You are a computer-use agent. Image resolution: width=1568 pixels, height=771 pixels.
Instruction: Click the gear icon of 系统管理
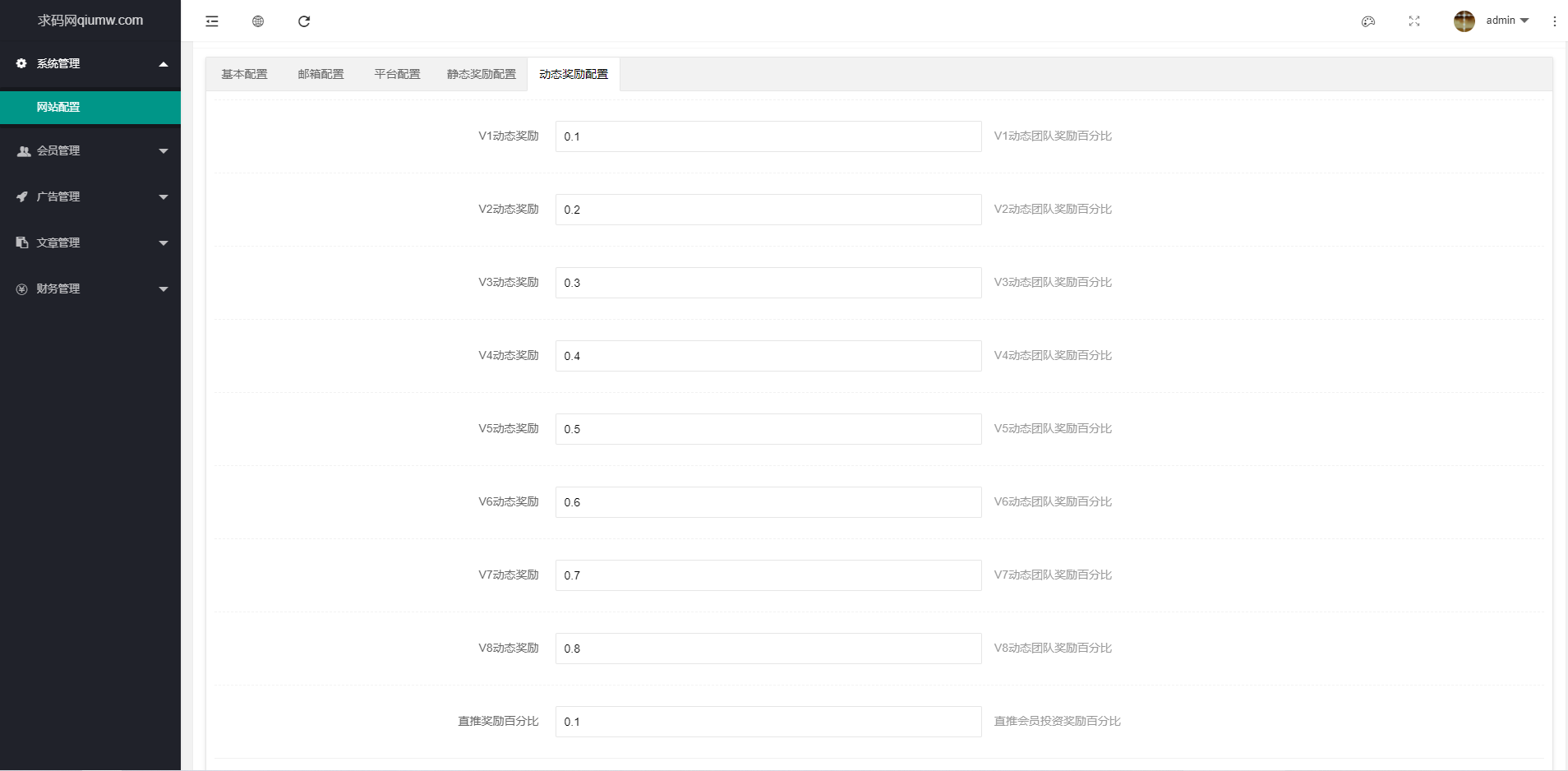(21, 63)
